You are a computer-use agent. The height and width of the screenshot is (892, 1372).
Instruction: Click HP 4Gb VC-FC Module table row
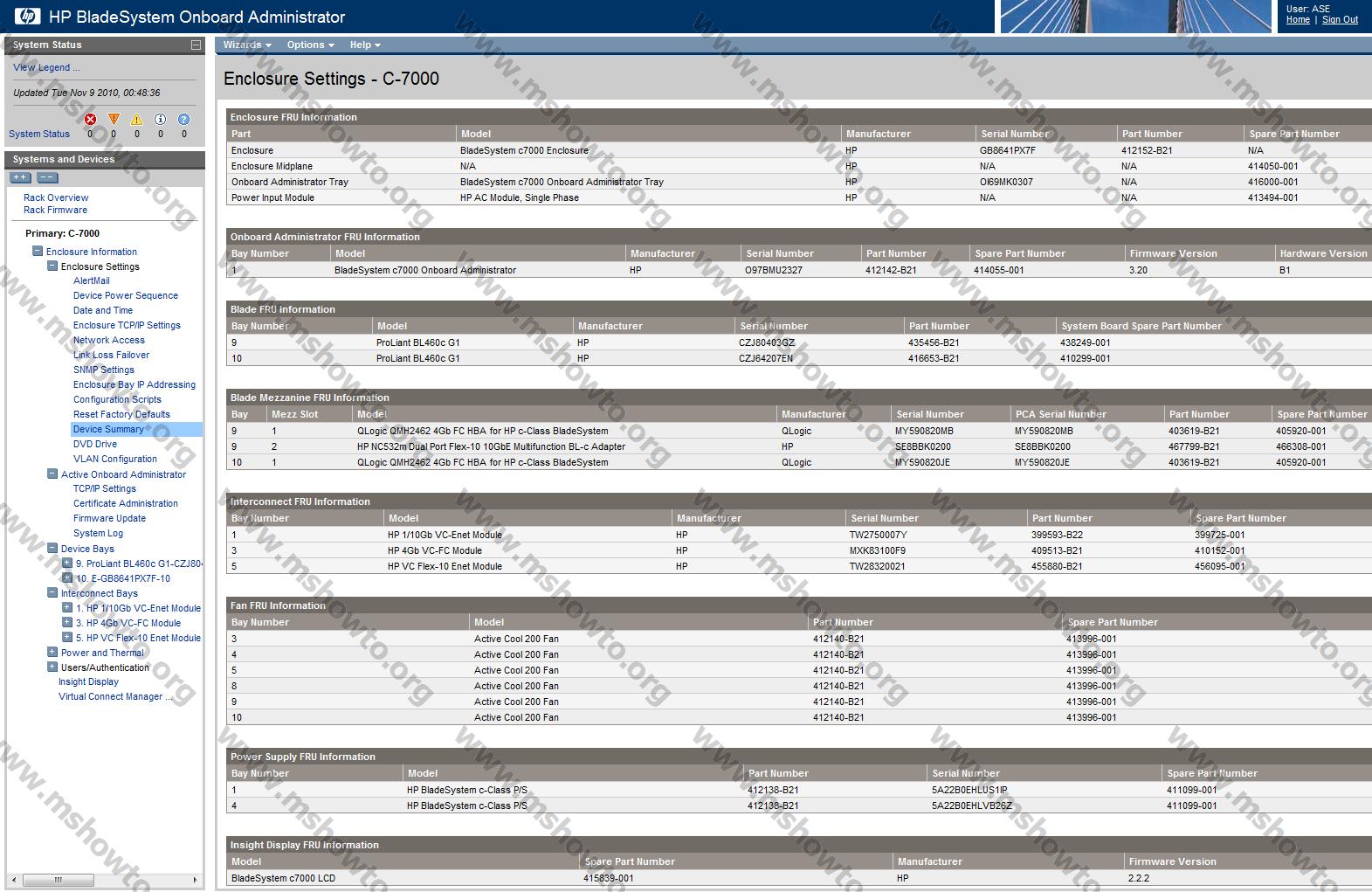click(798, 550)
